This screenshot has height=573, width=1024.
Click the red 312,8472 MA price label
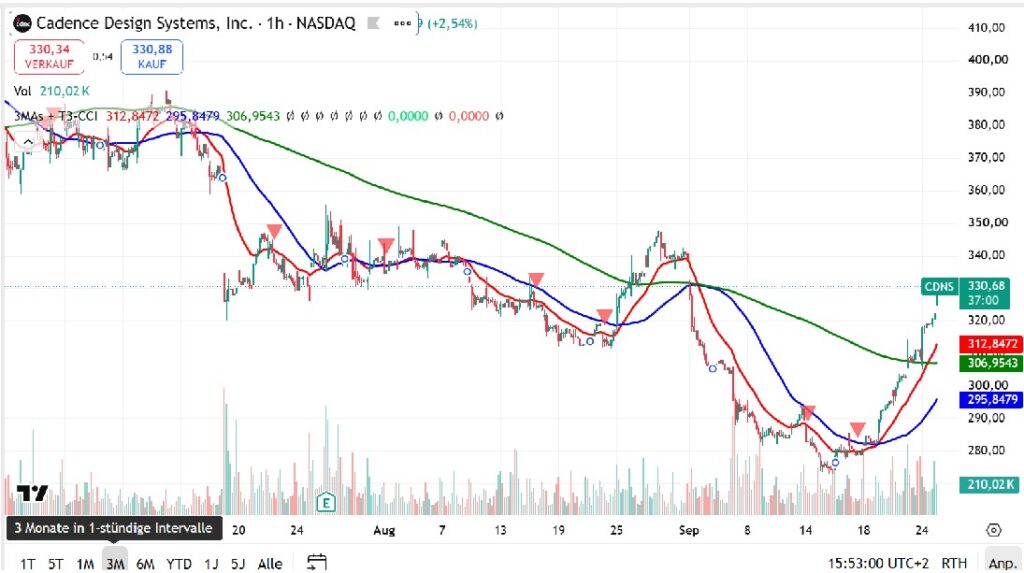(992, 344)
